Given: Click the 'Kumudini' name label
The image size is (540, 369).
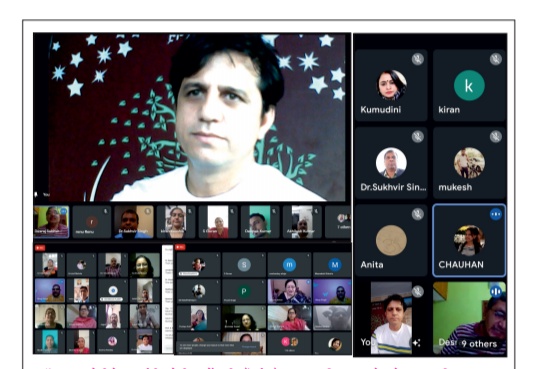Looking at the screenshot, I should 381,110.
